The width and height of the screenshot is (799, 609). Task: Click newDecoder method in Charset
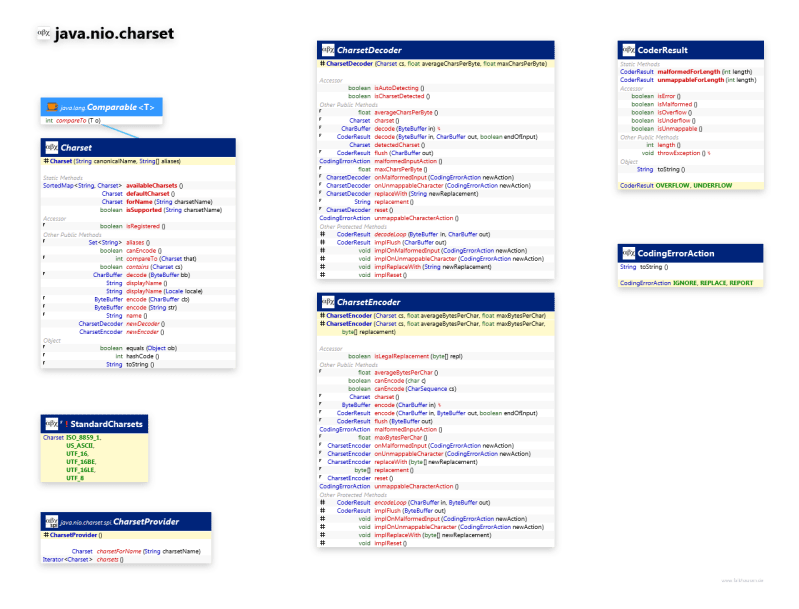(142, 324)
